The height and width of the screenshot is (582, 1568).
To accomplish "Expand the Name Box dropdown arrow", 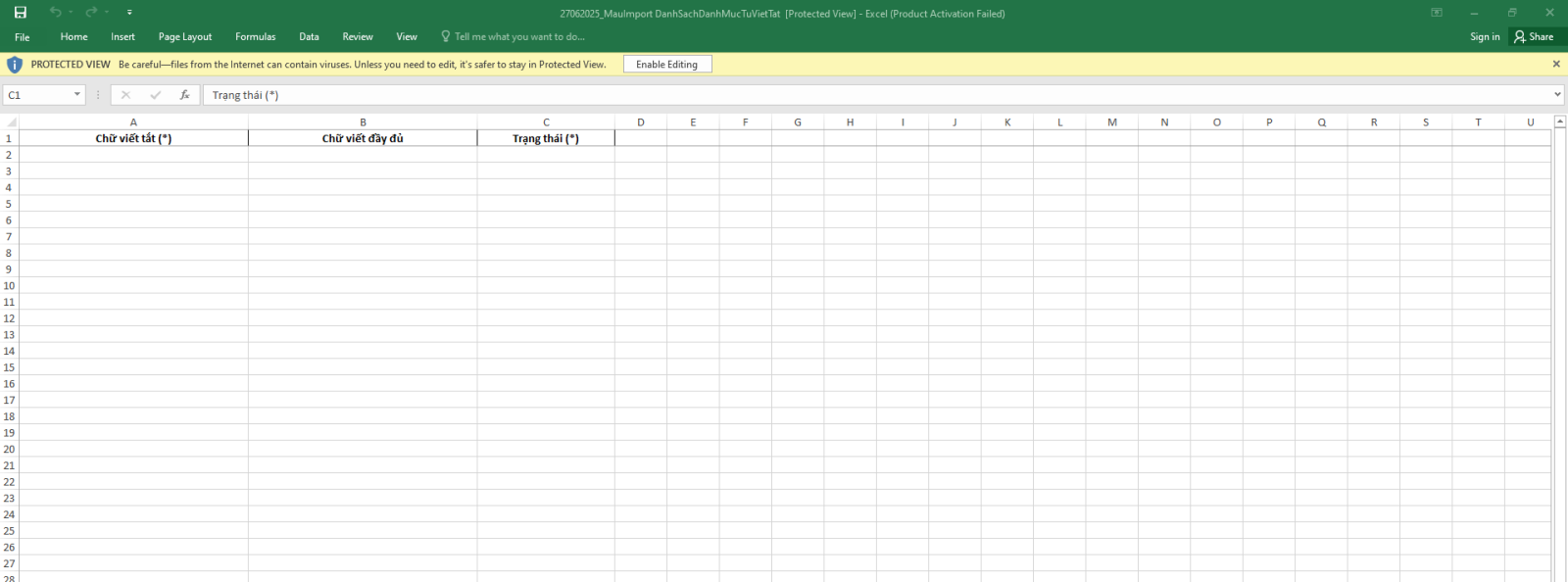I will (77, 95).
